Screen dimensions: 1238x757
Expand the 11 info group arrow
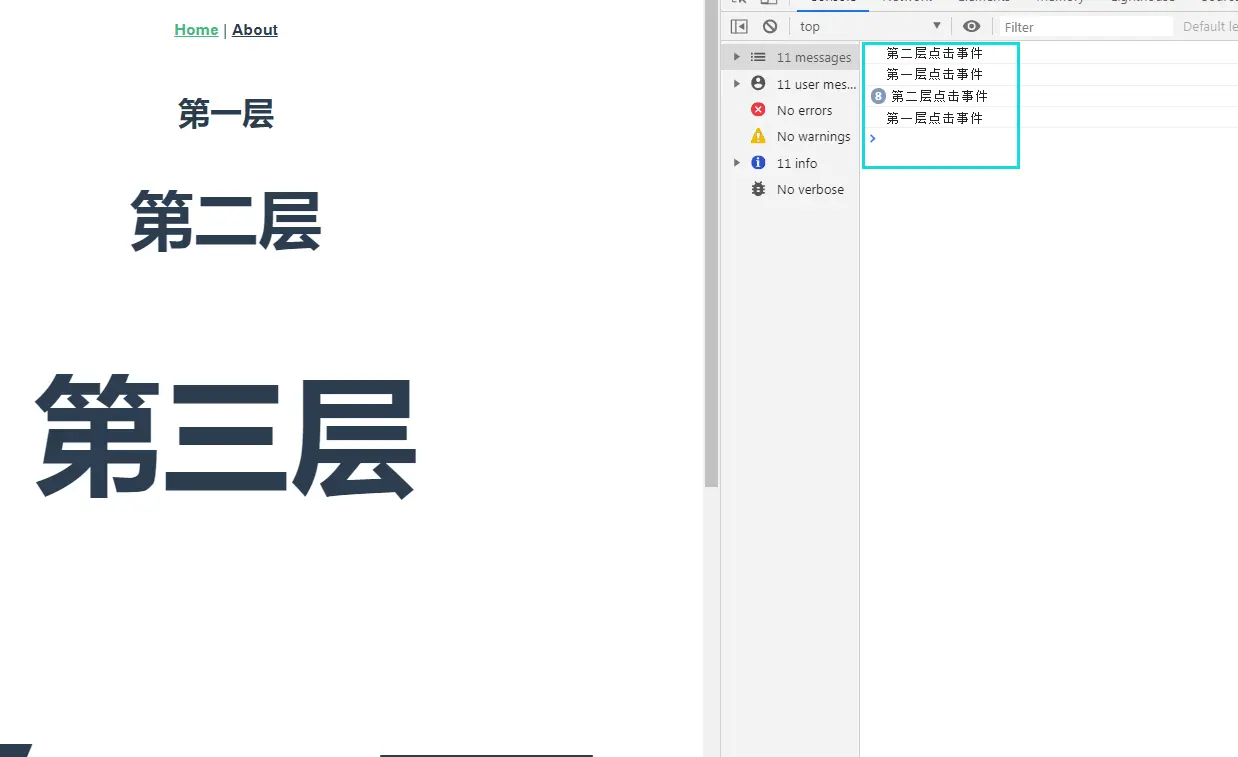point(737,163)
